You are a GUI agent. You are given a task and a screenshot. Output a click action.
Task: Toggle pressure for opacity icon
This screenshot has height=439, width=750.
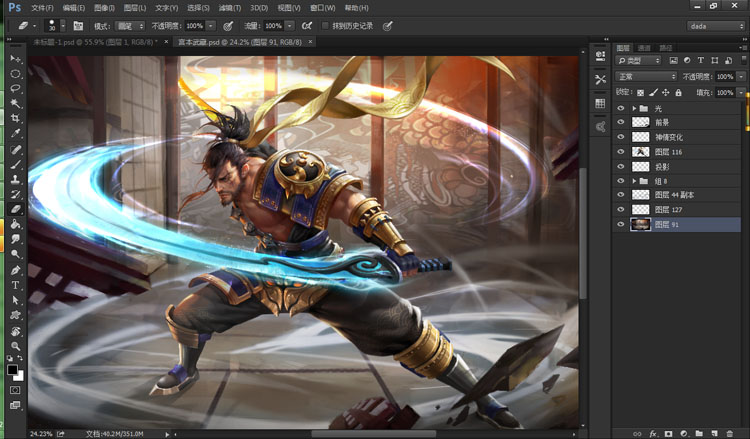(x=228, y=26)
